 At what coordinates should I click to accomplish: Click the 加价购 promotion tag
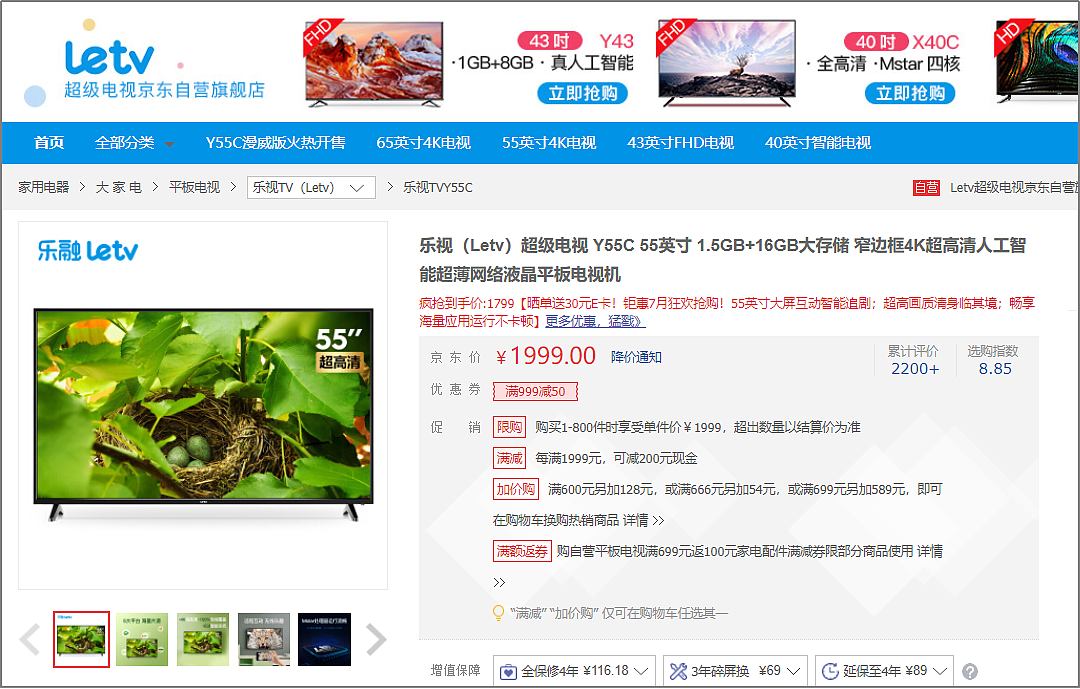coord(516,489)
